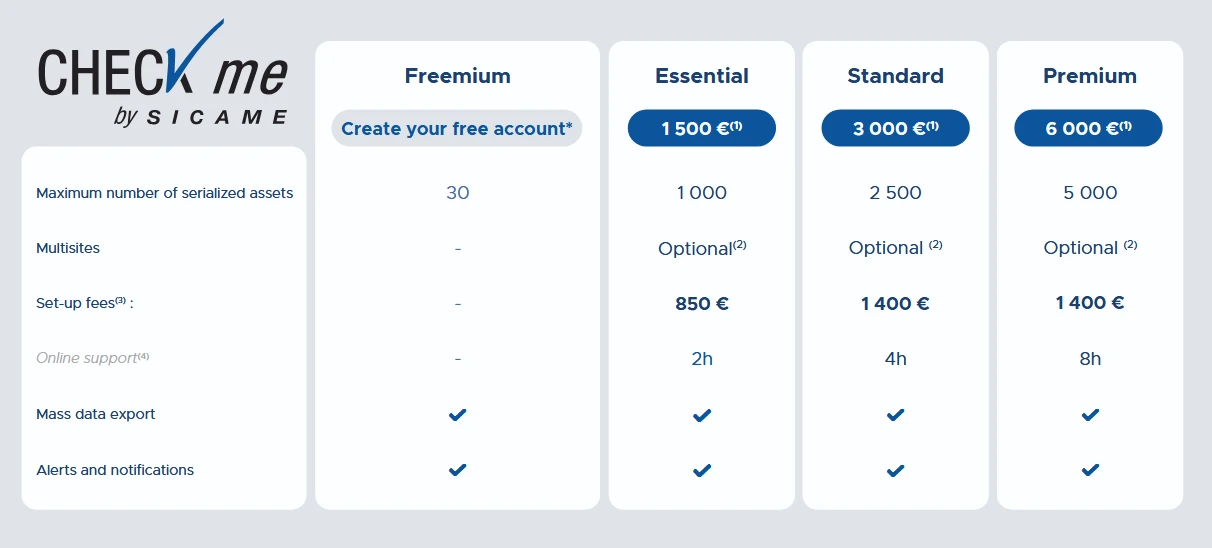The height and width of the screenshot is (548, 1212).
Task: Select the 1 500 € Essential price button
Action: pos(702,128)
